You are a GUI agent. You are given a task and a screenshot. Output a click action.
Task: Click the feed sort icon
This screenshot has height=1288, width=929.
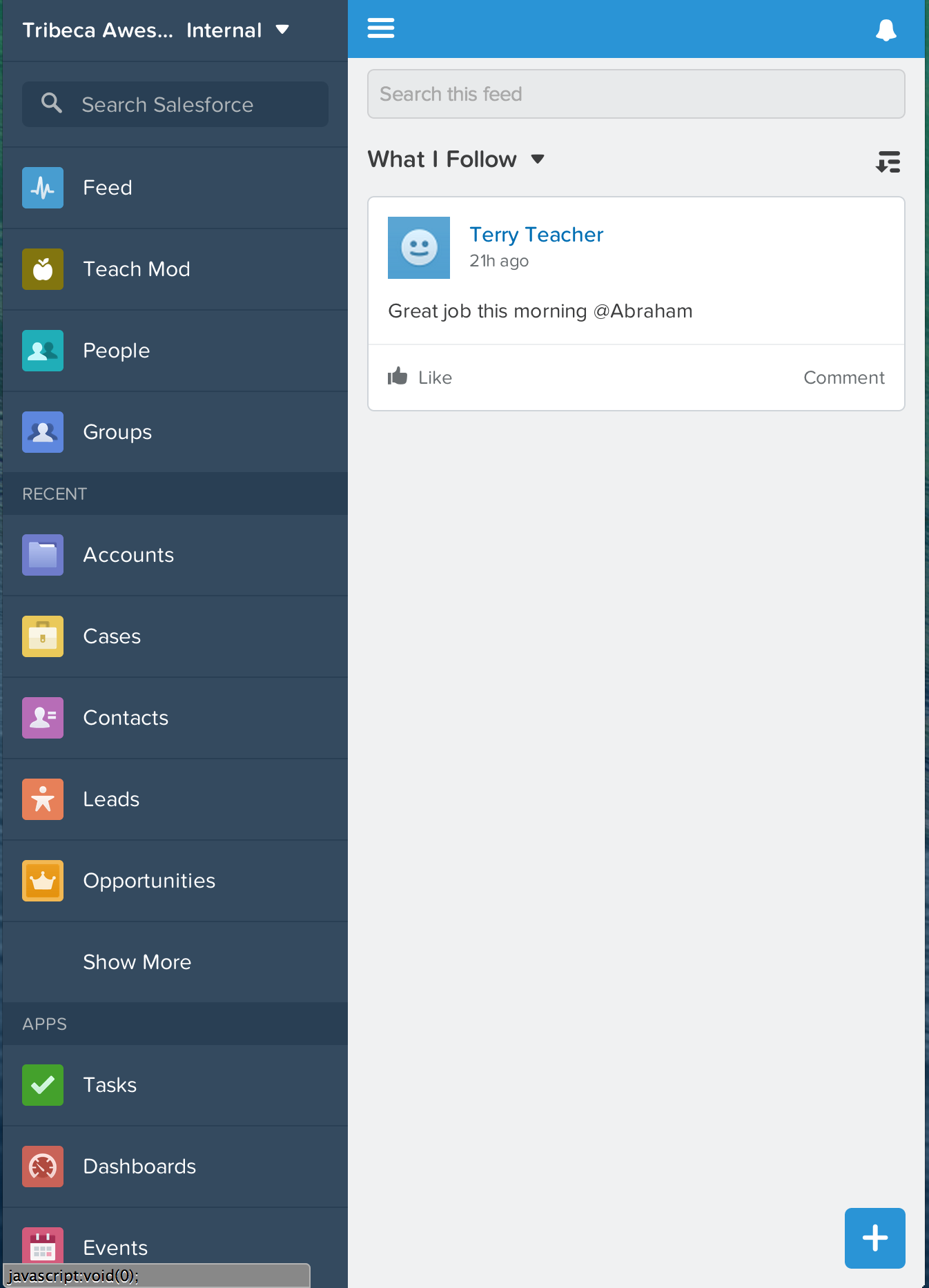[888, 162]
